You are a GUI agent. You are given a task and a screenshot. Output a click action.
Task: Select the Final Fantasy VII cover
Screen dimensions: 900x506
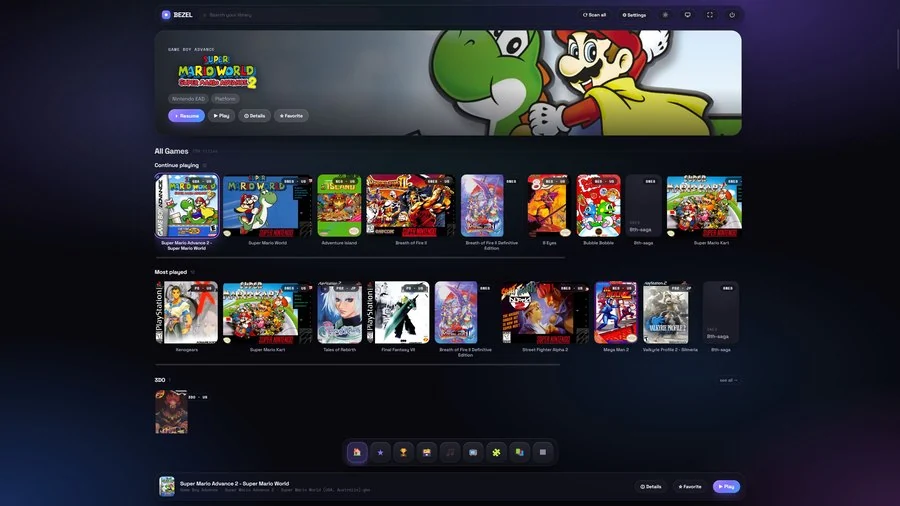(398, 313)
